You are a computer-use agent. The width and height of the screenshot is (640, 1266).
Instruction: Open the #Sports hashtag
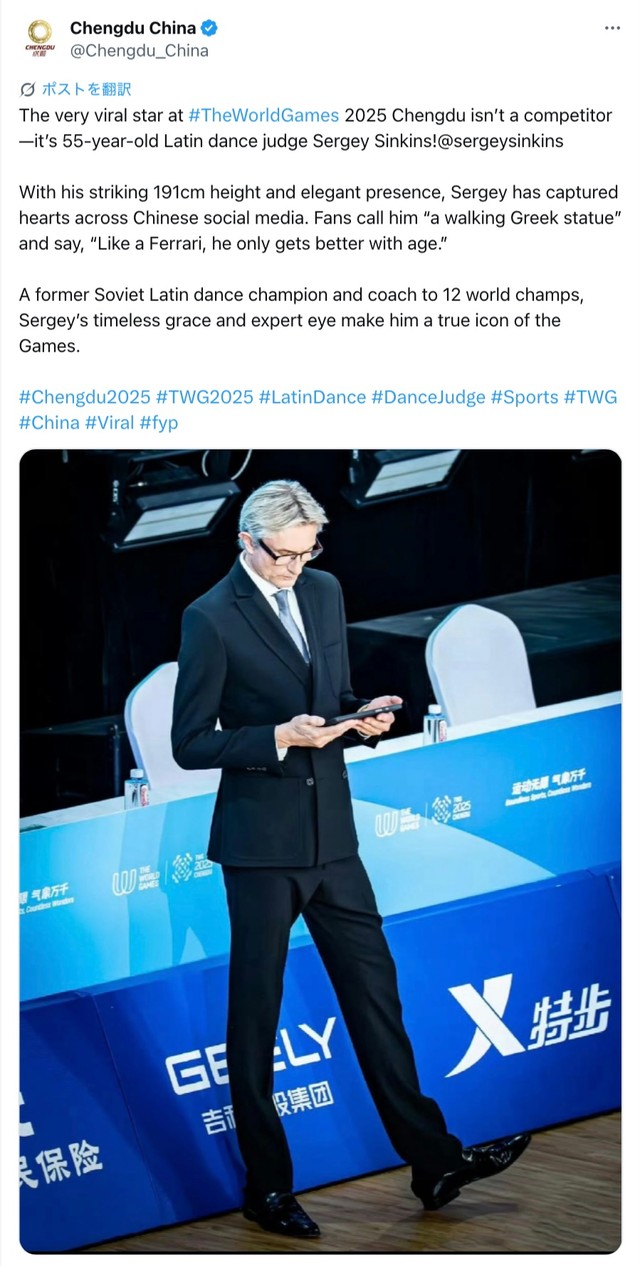tap(524, 397)
